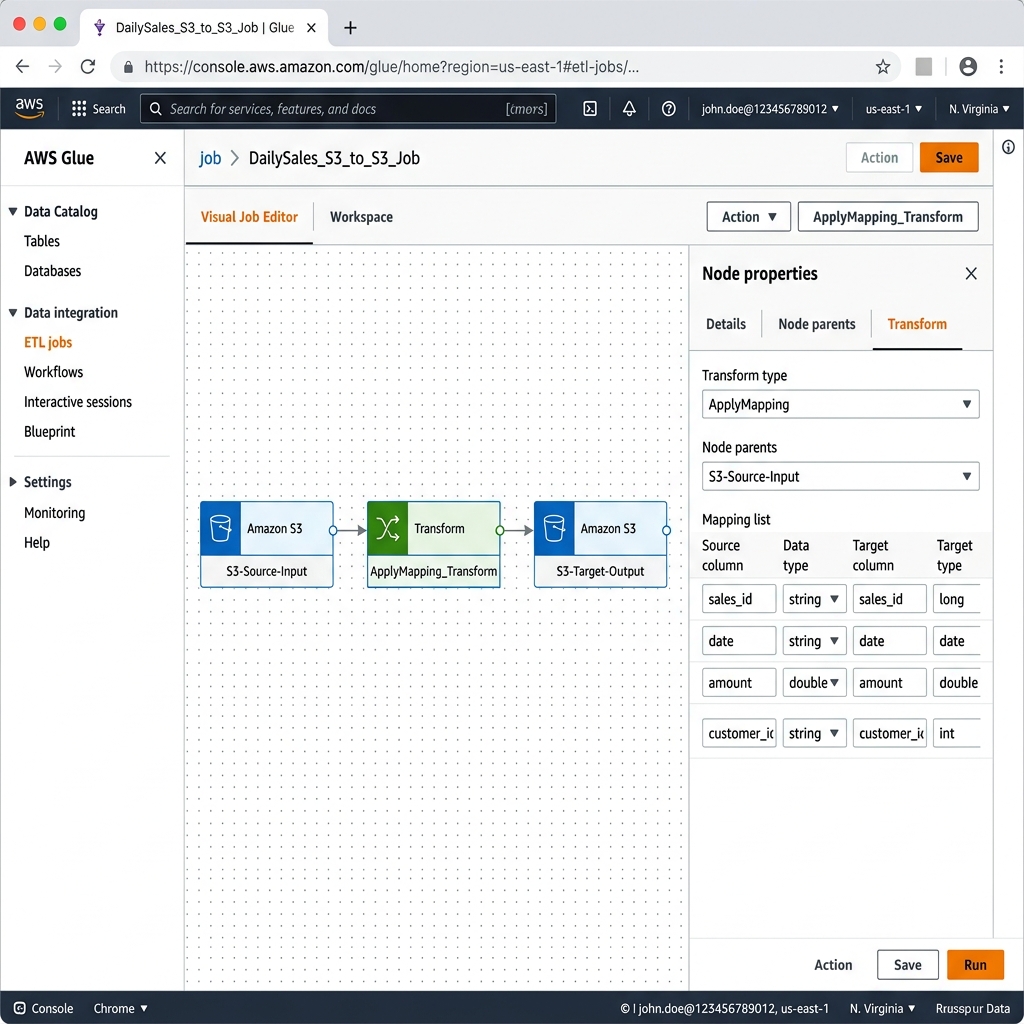Screen dimensions: 1024x1024
Task: Click the orange Run button
Action: click(974, 965)
